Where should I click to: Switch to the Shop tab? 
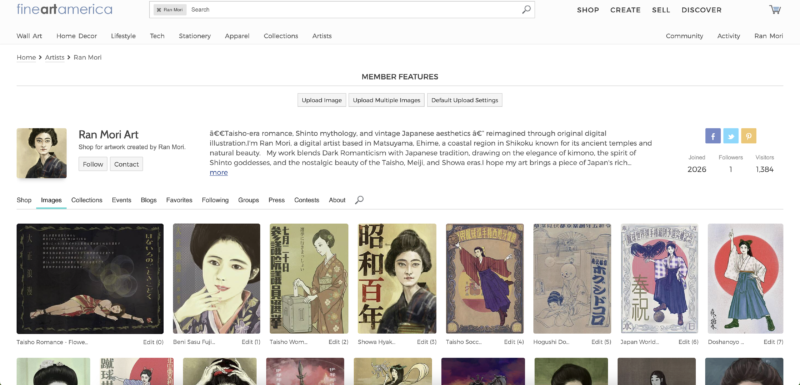coord(23,200)
